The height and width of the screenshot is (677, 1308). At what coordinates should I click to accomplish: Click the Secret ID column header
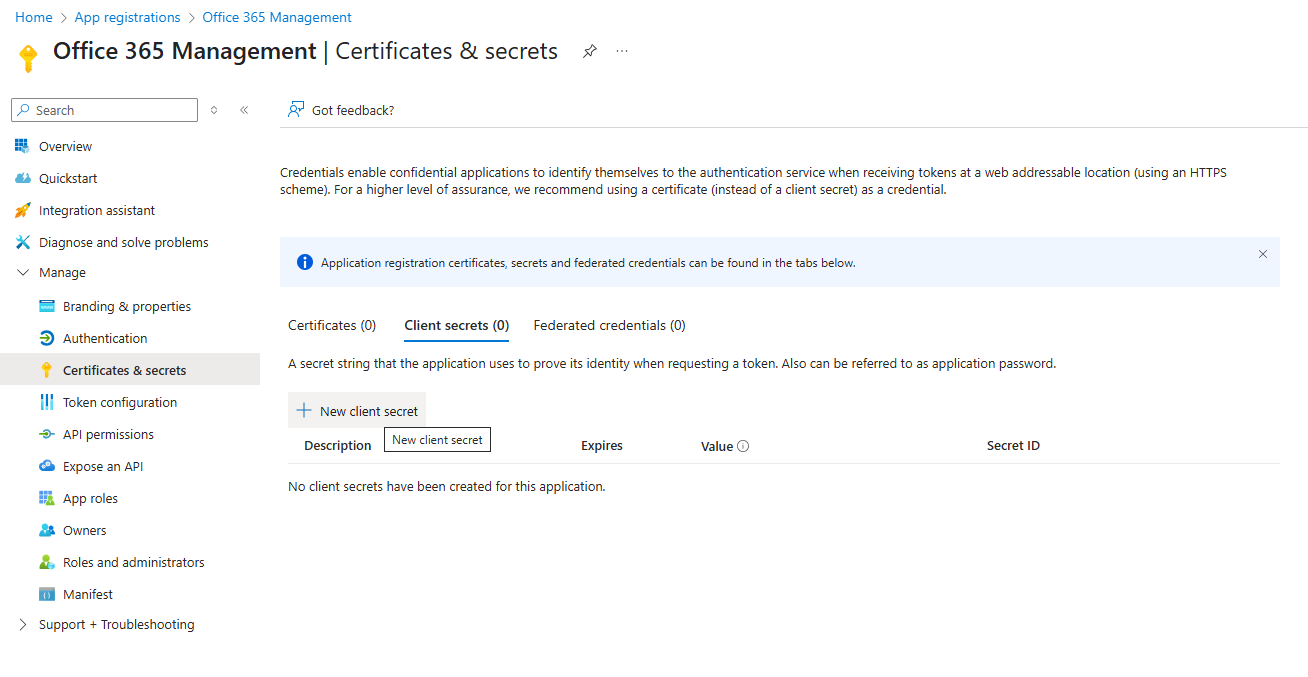coord(1013,446)
